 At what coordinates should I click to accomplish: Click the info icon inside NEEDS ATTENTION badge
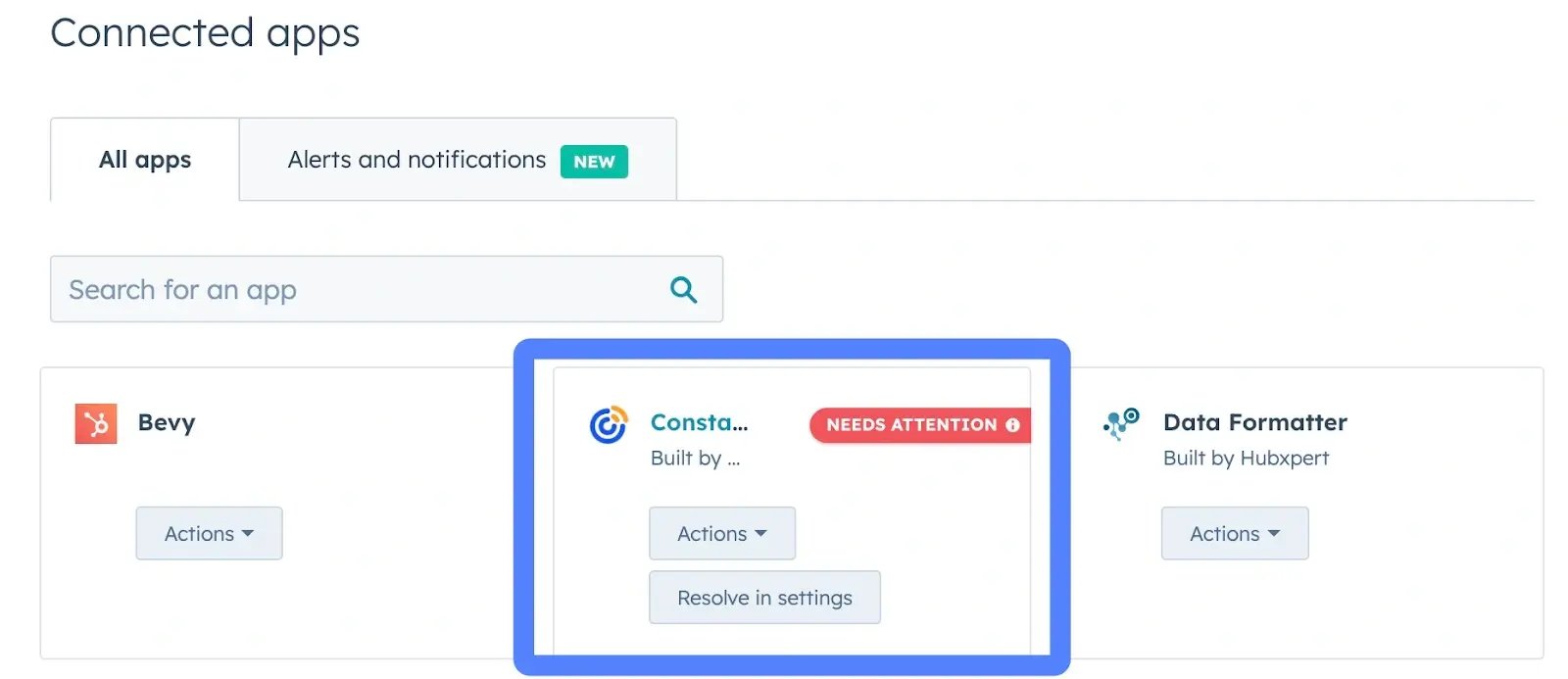click(x=1011, y=425)
